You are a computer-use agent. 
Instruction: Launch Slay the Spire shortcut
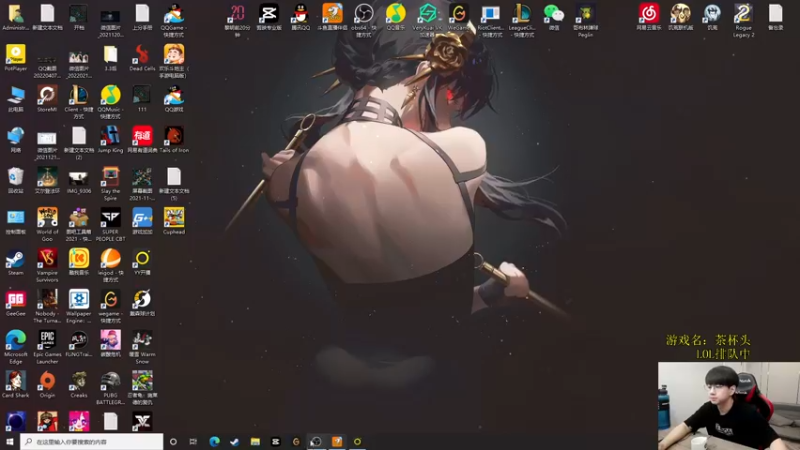pos(110,184)
